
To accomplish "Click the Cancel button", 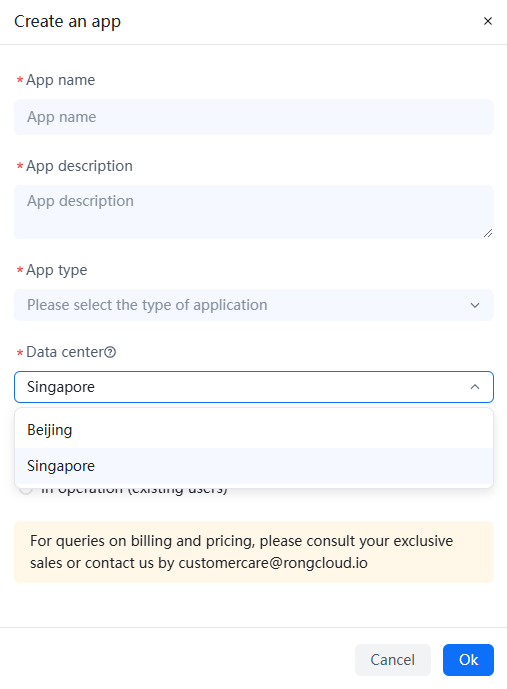I will coord(393,660).
